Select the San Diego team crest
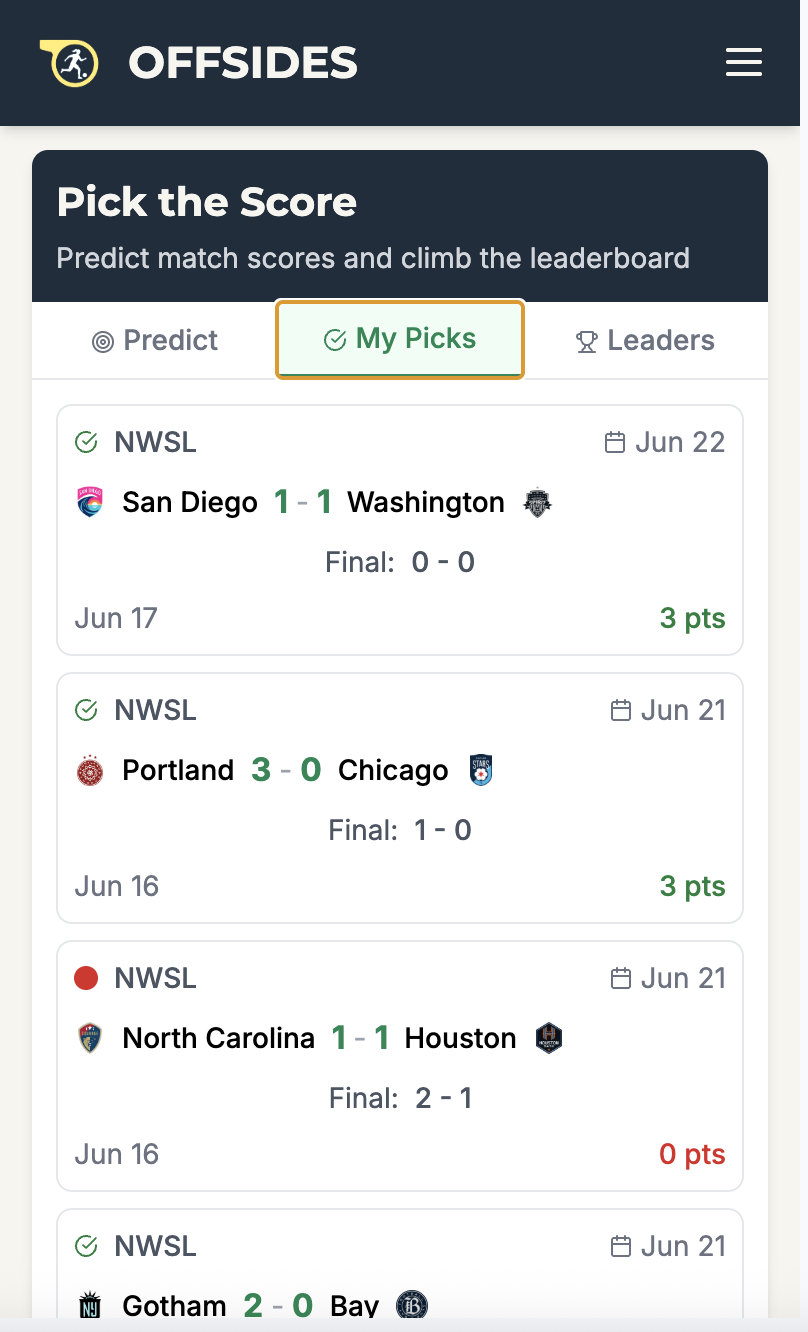808x1332 pixels. coord(90,502)
